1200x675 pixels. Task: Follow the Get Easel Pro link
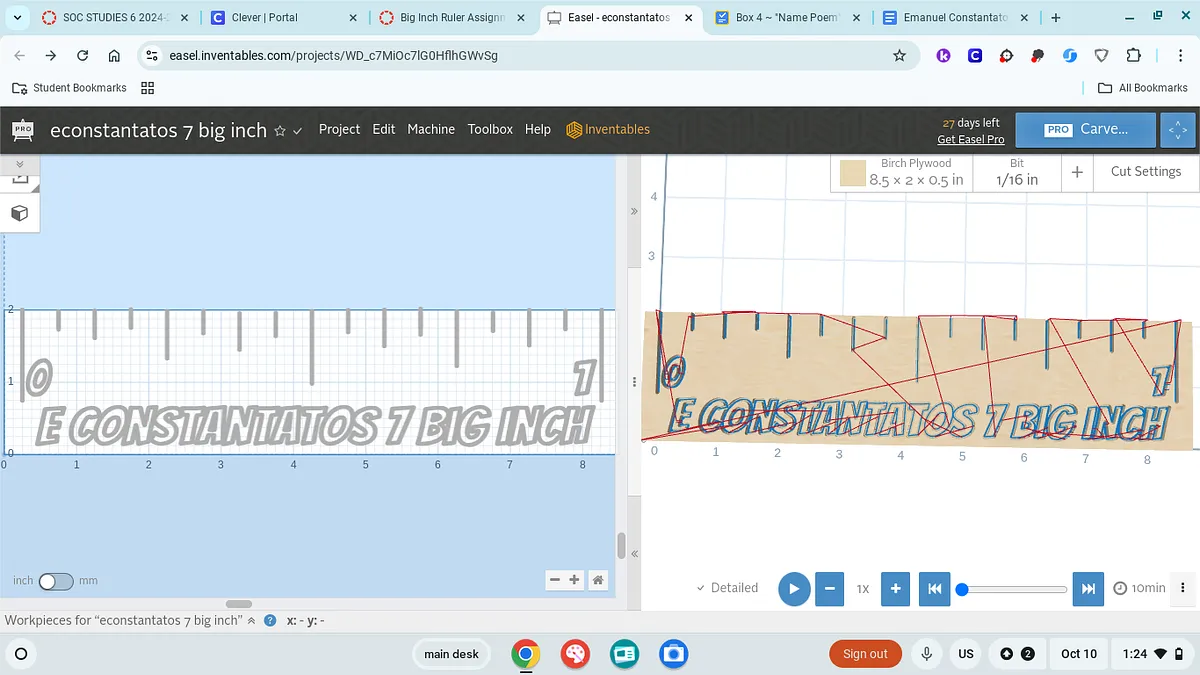[970, 140]
